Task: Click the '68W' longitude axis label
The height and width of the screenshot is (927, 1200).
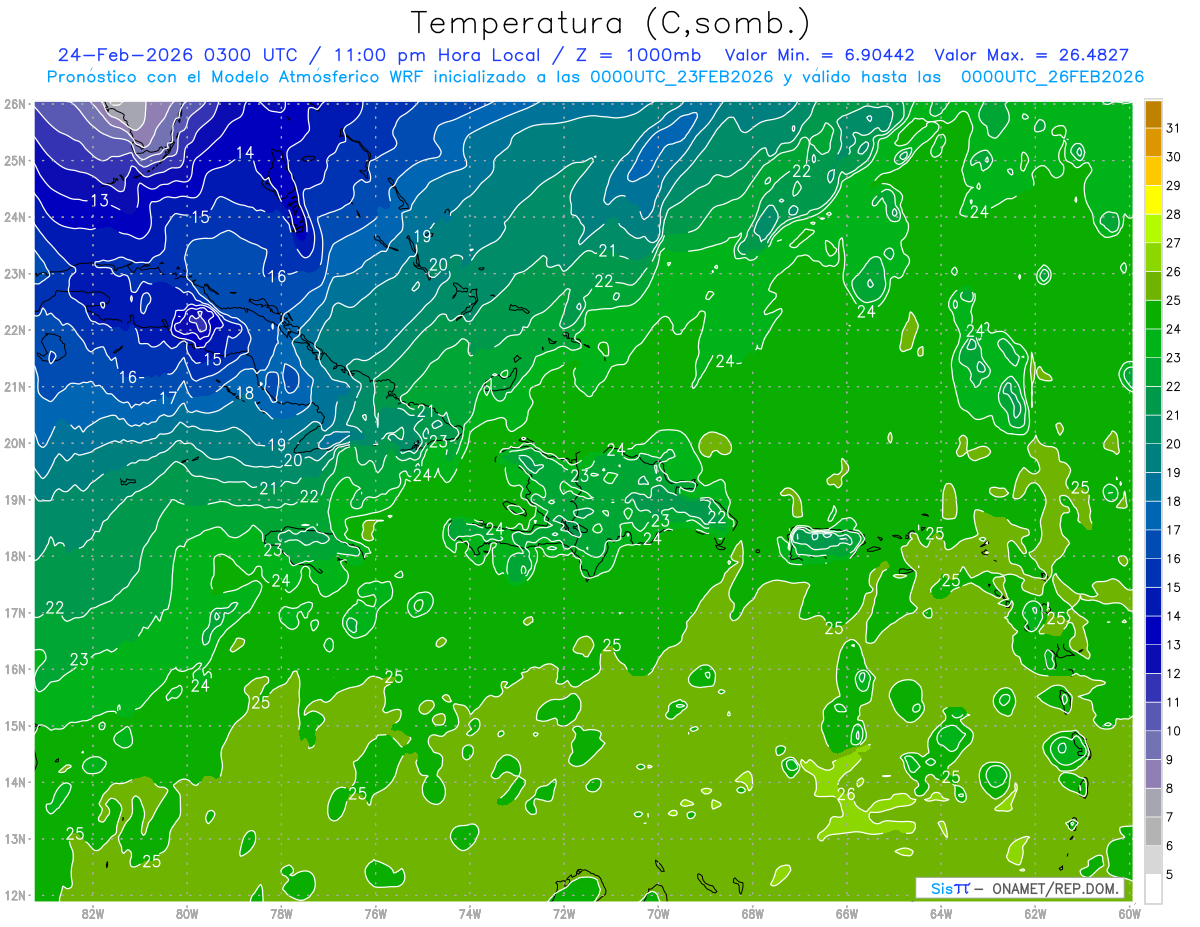Action: tap(752, 914)
